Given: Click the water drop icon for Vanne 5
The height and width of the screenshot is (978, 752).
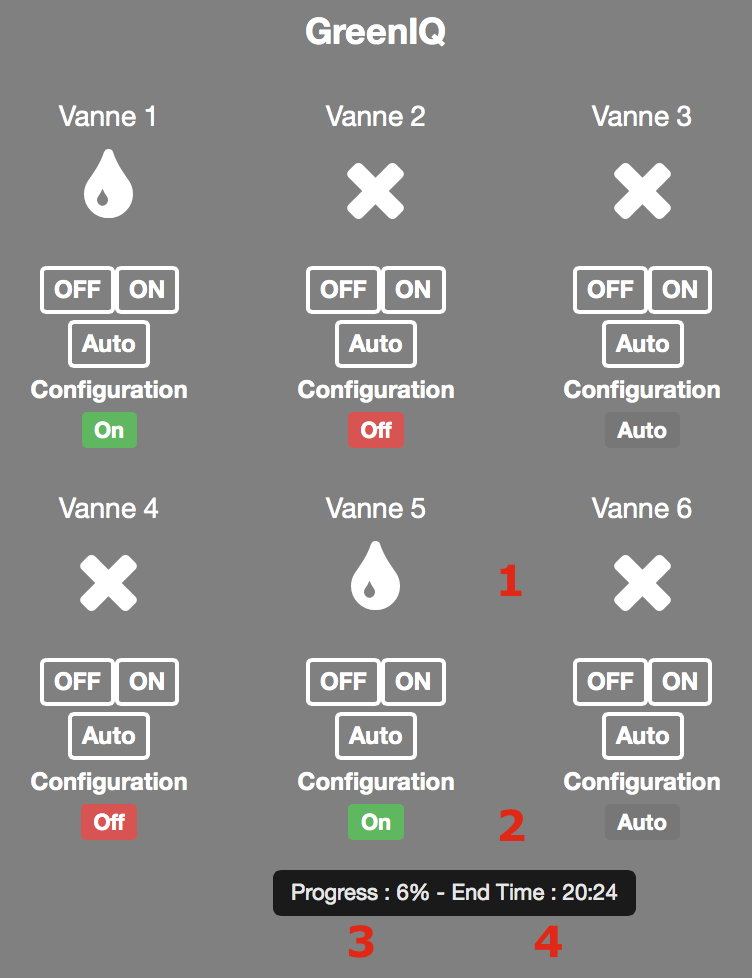Looking at the screenshot, I should point(375,576).
